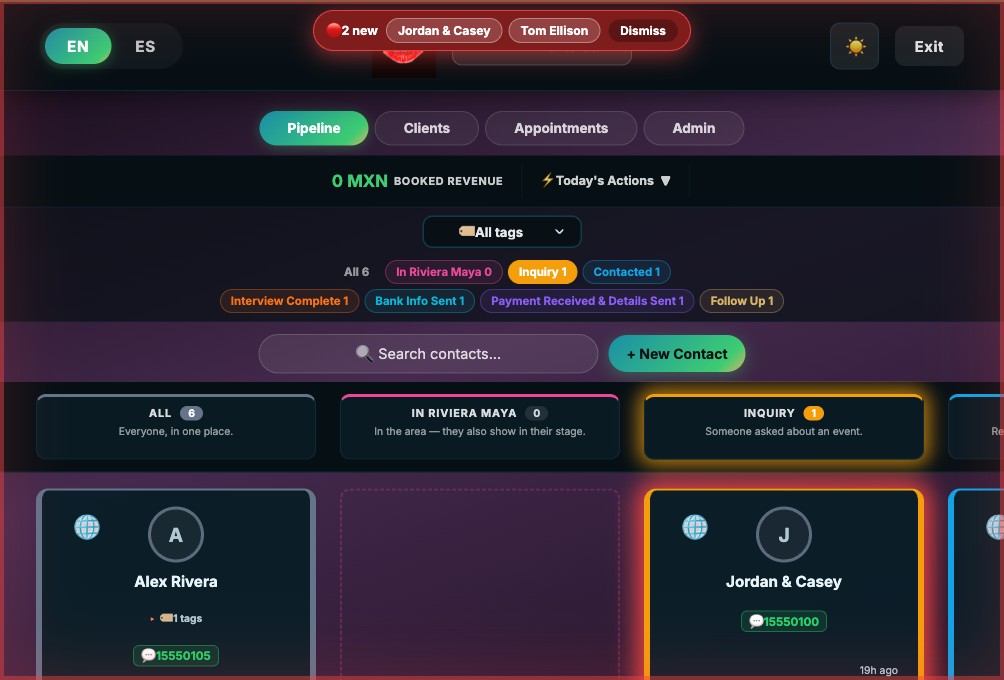The width and height of the screenshot is (1004, 680).
Task: Click the BOOKED REVENUE label
Action: tap(448, 181)
